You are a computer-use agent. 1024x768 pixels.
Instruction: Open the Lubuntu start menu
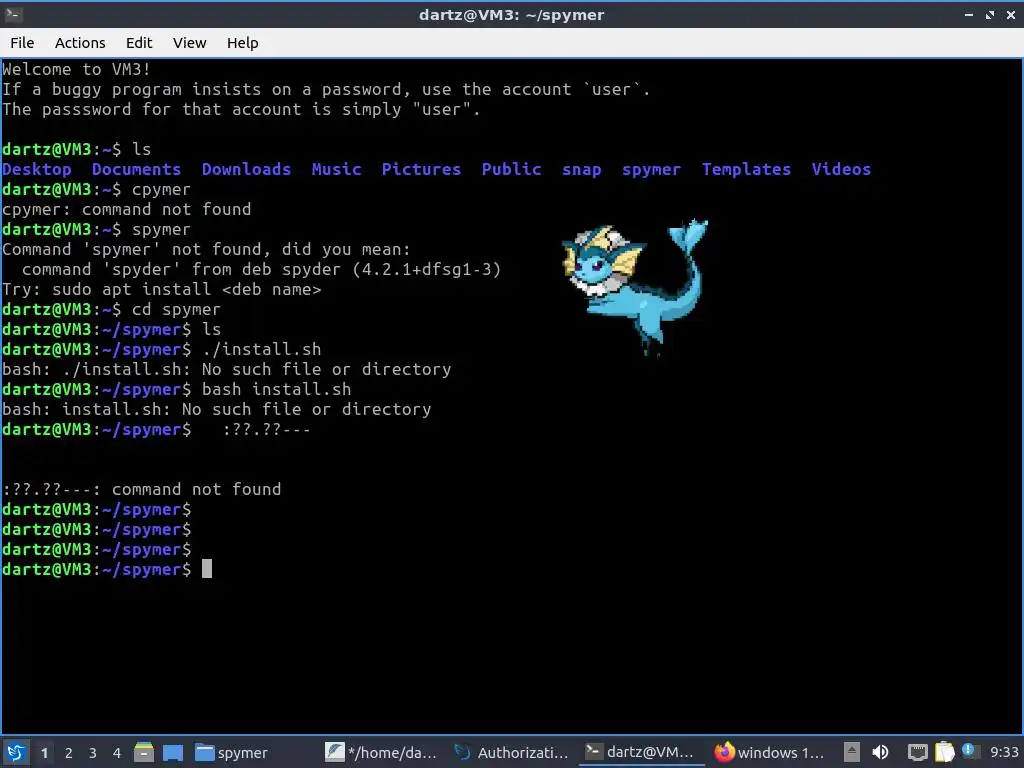[x=16, y=752]
